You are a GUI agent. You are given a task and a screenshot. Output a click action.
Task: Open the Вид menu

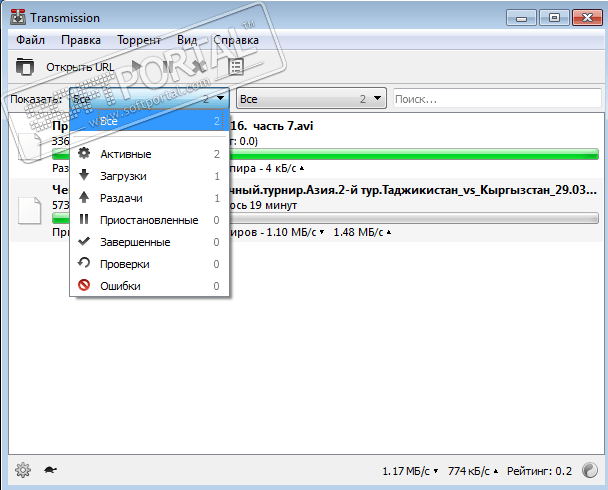click(187, 40)
